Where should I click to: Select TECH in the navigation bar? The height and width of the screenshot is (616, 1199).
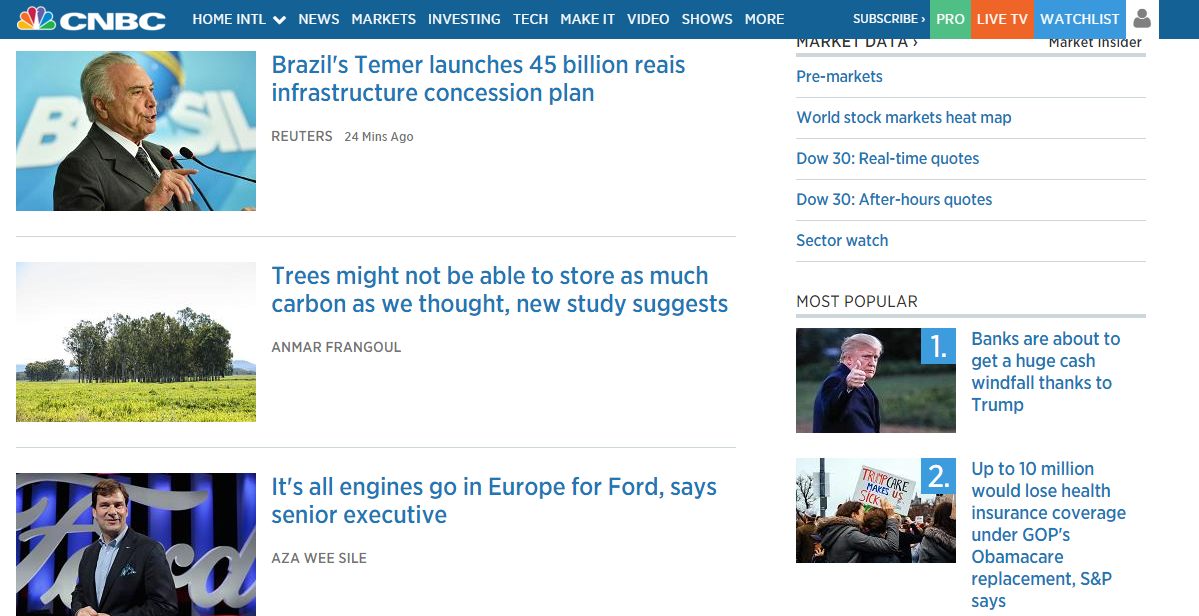point(530,19)
